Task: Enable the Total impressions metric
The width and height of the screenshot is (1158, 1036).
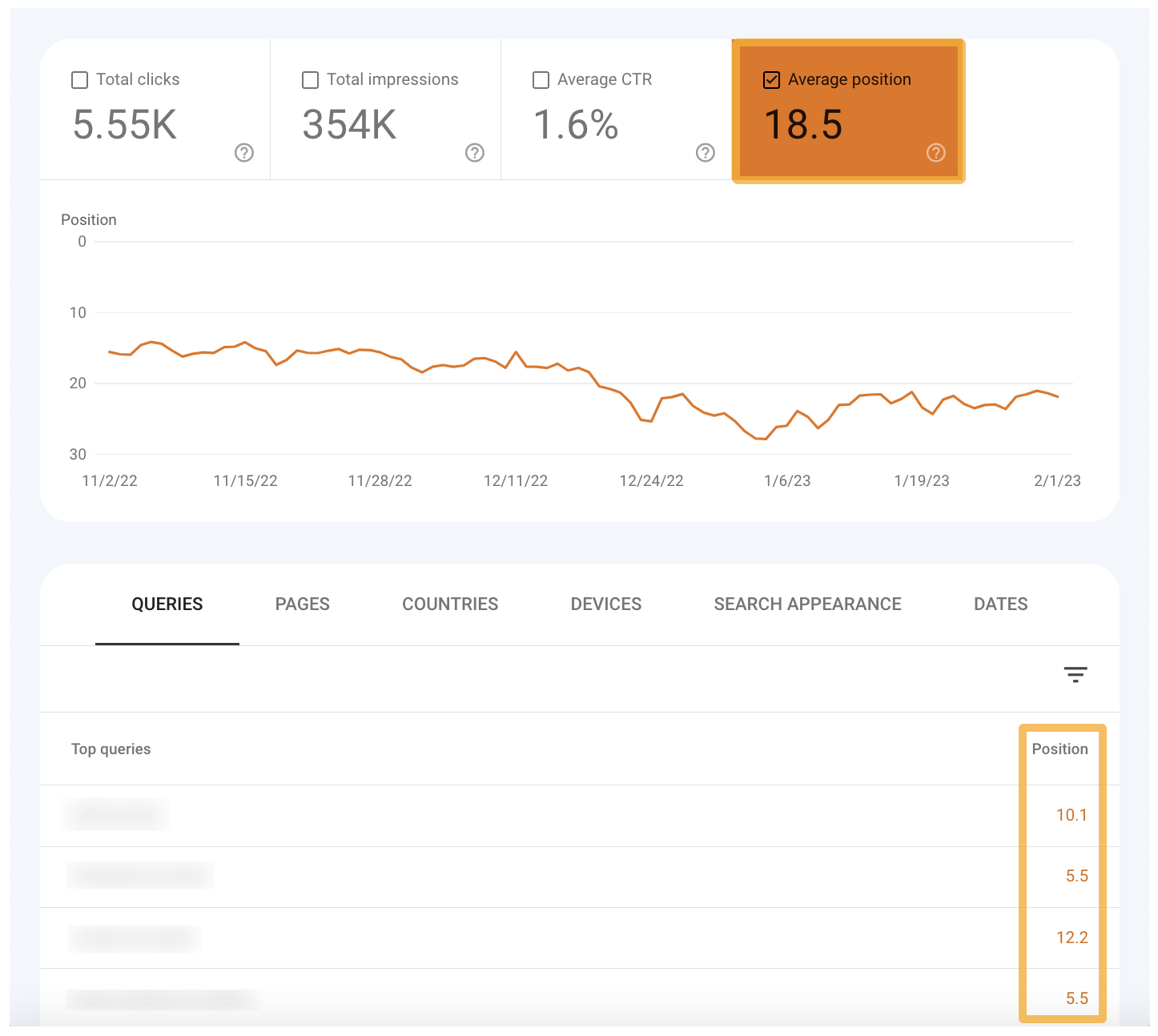Action: click(309, 79)
